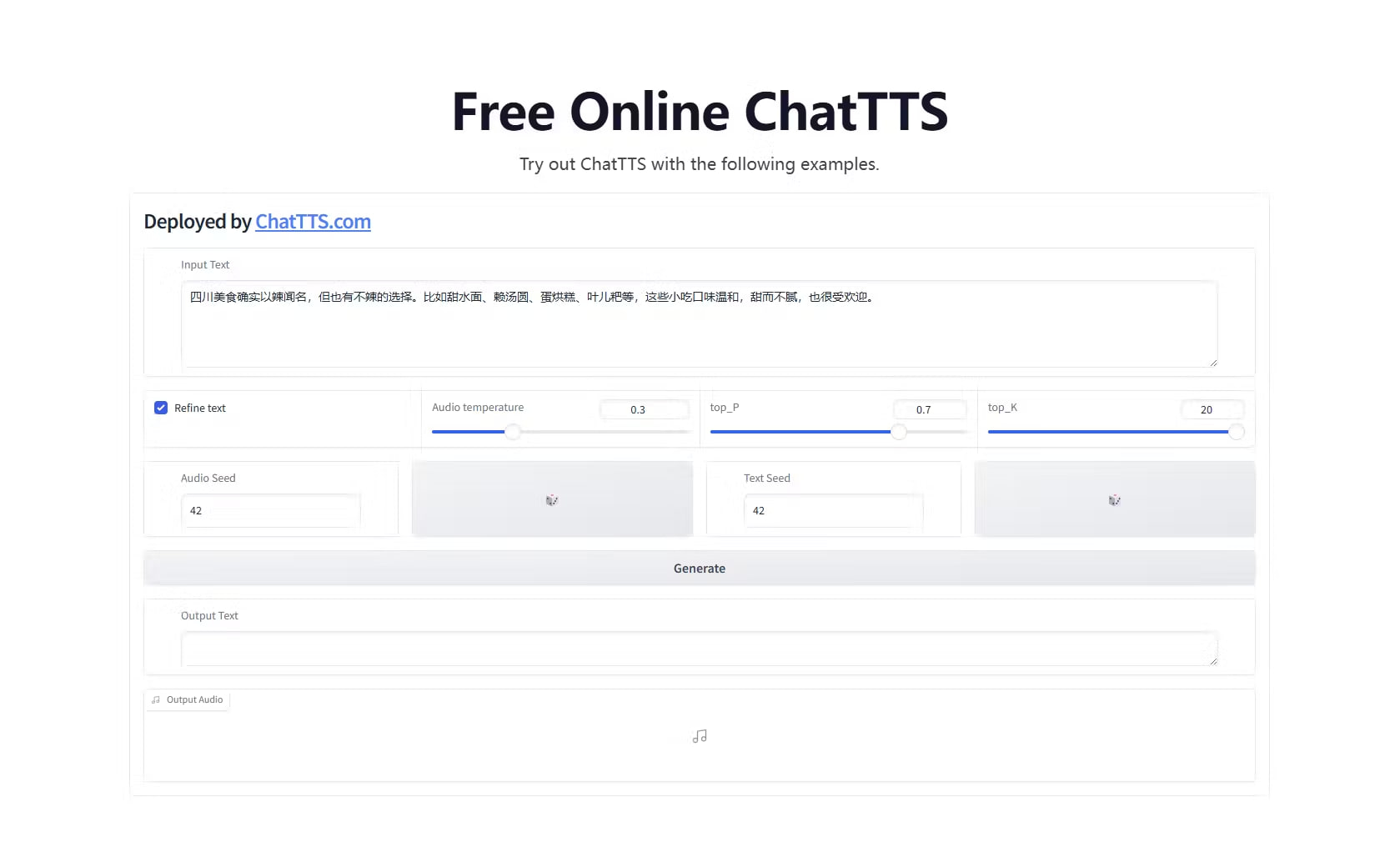The width and height of the screenshot is (1400, 852).
Task: Click the music note Output Audio placeholder
Action: click(x=700, y=736)
